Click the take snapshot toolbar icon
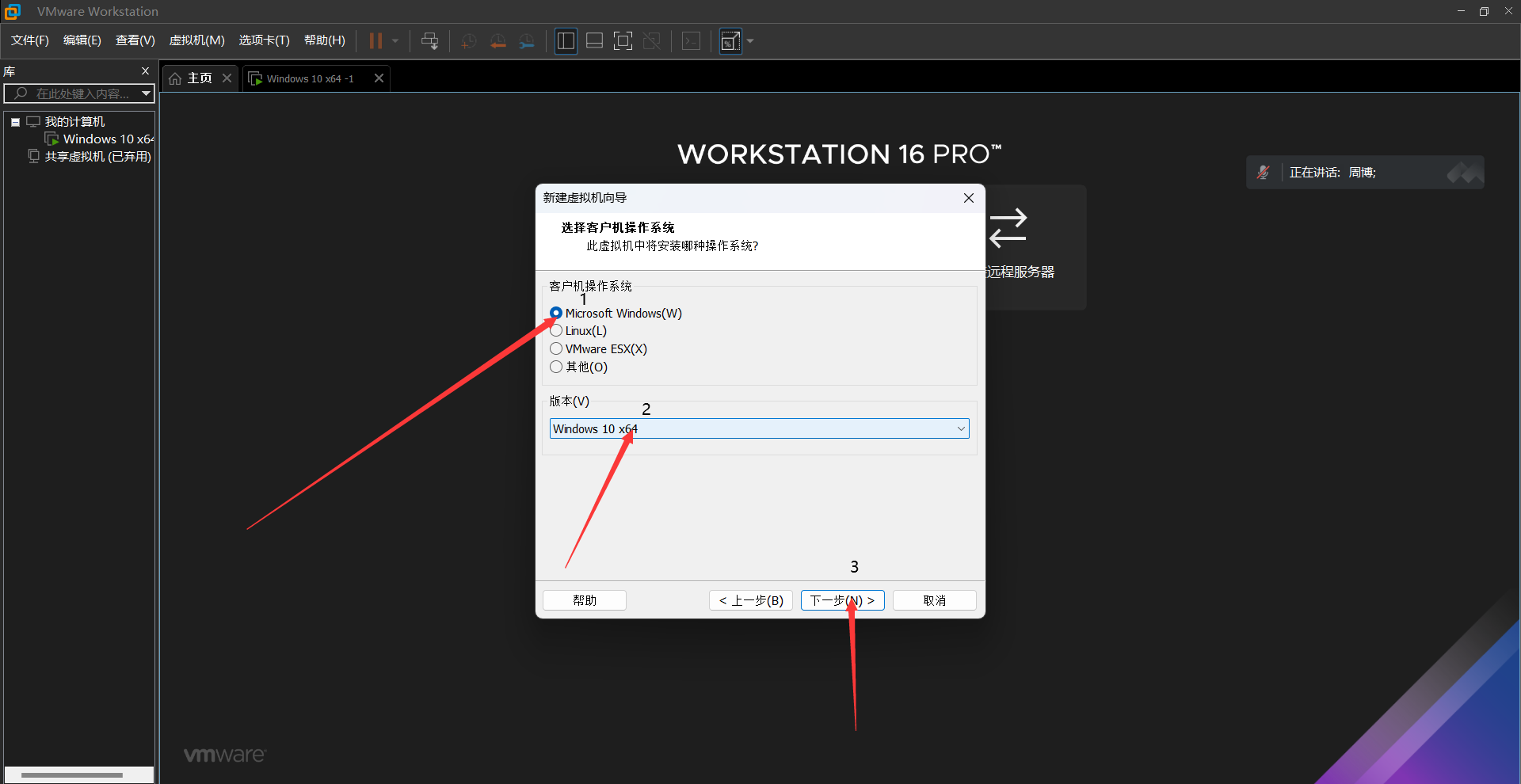1521x784 pixels. tap(469, 41)
